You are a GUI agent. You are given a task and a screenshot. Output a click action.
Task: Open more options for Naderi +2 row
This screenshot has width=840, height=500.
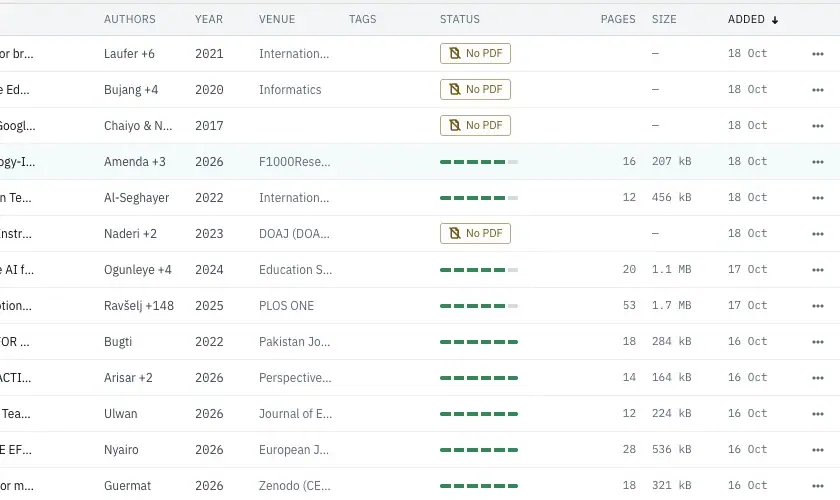click(818, 234)
